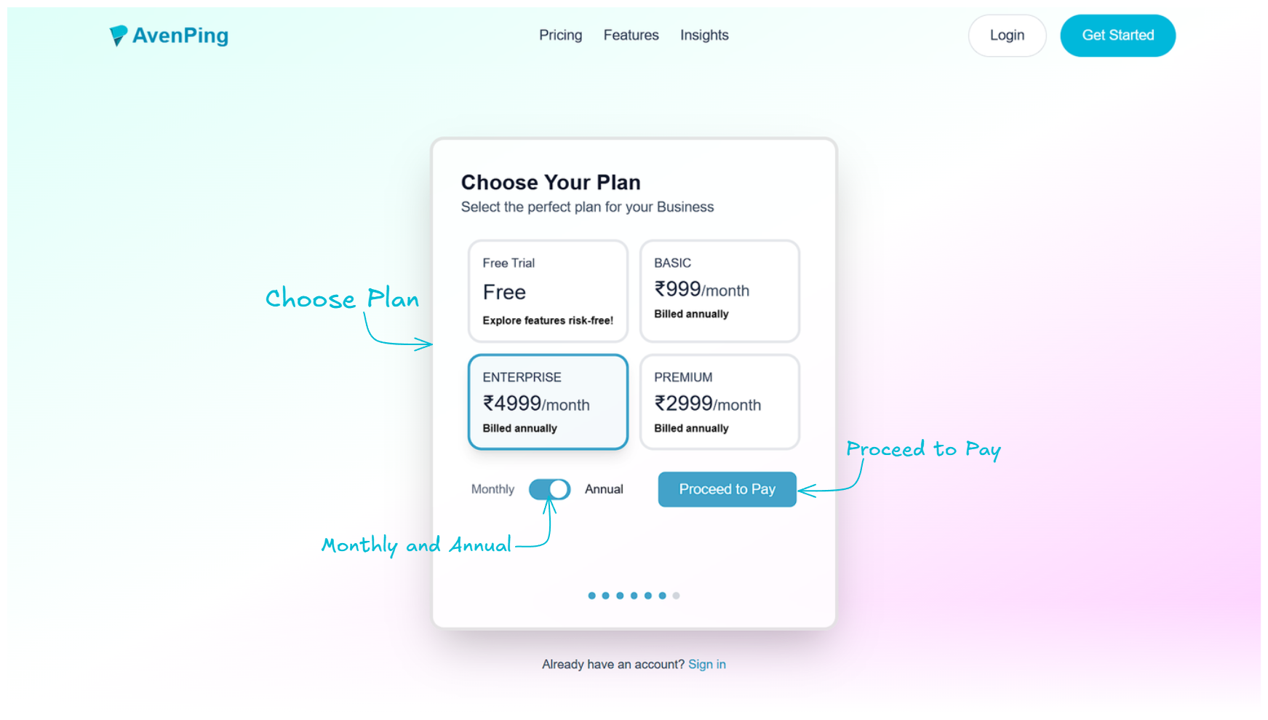Click the Annual billing label
Viewport: 1268px width, 720px height.
pos(604,489)
